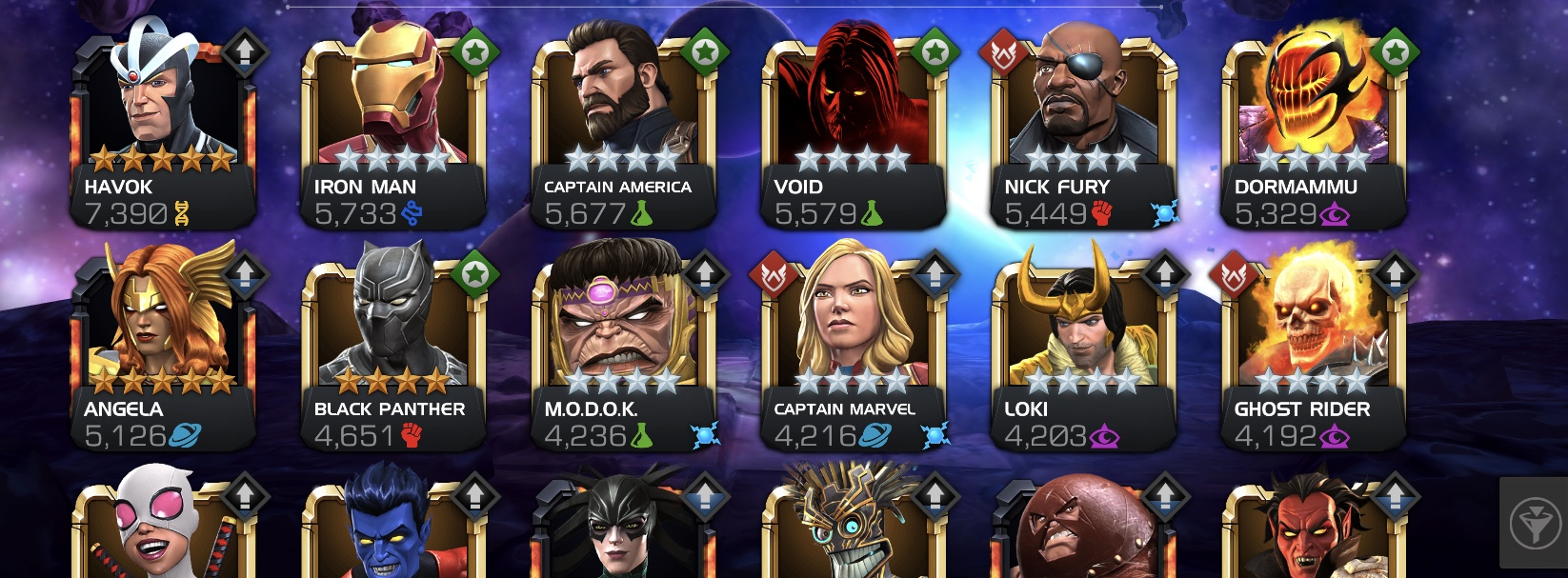Screen dimensions: 1568x578
Task: Tap the green star badge on Iron Man
Action: (x=474, y=51)
